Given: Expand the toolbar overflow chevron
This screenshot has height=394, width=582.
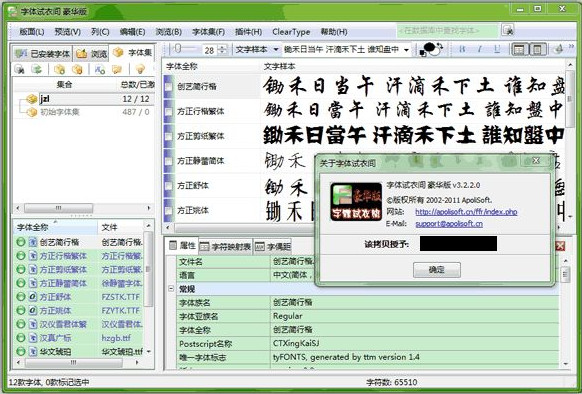Looking at the screenshot, I should click(571, 46).
